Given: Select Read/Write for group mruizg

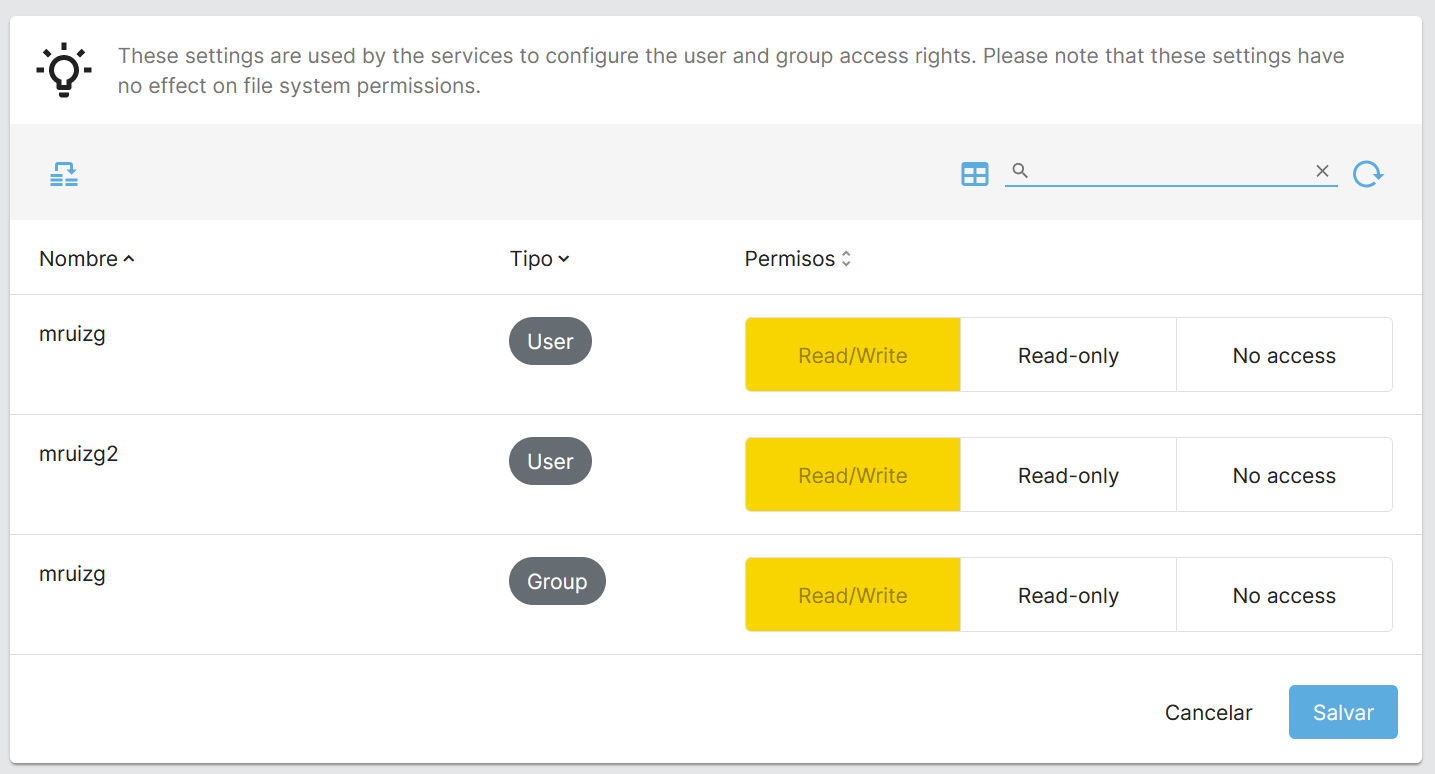Looking at the screenshot, I should pos(852,595).
